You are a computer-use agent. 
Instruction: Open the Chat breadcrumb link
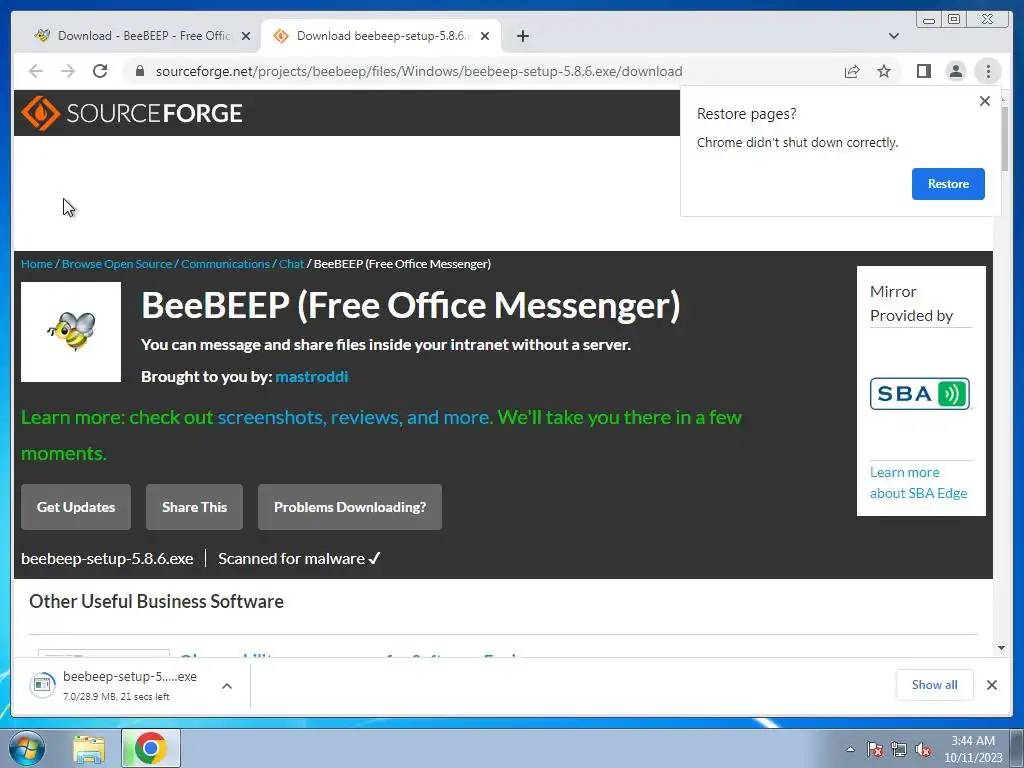point(291,264)
